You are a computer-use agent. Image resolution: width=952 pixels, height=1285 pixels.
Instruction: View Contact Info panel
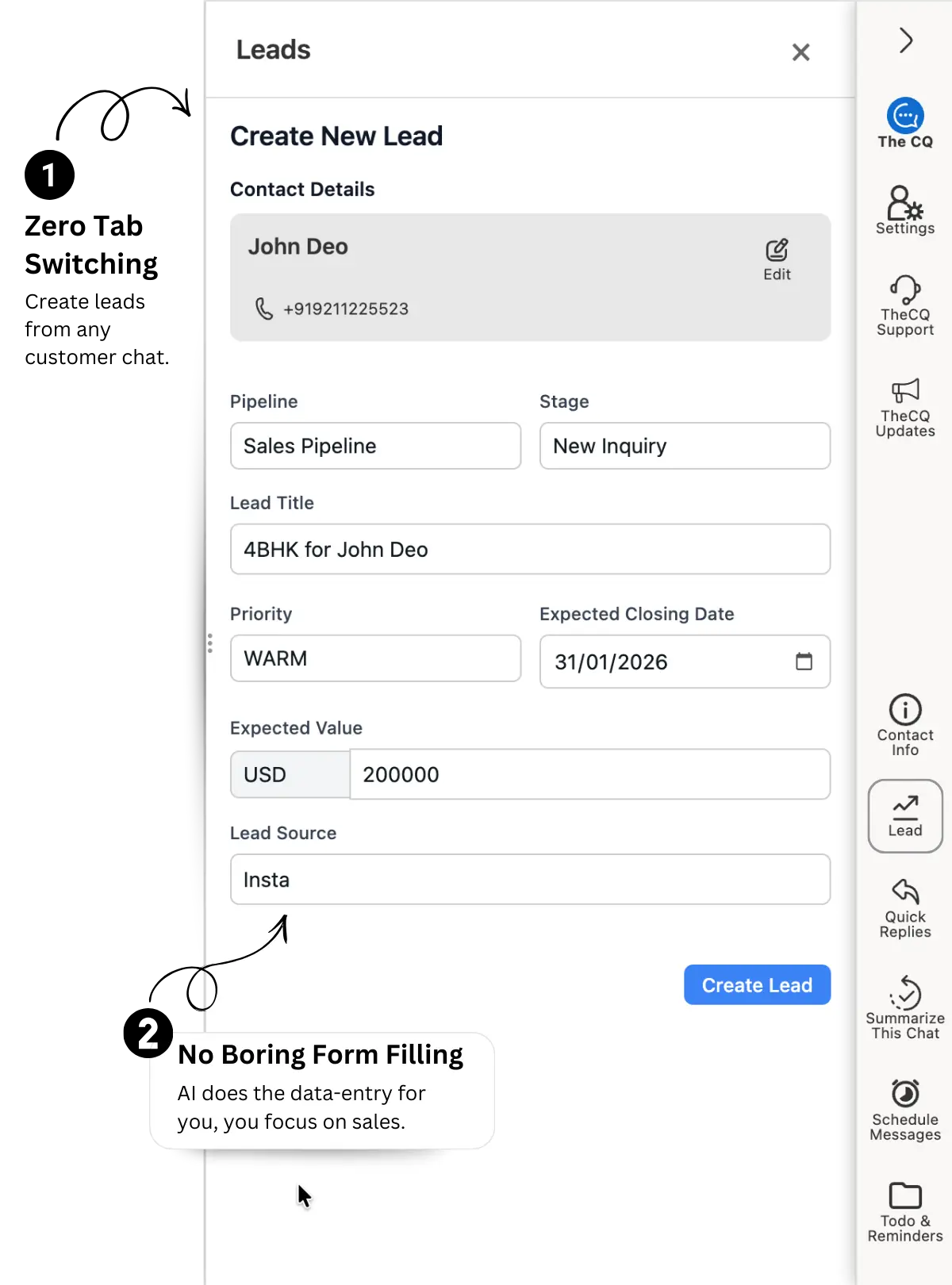click(904, 724)
